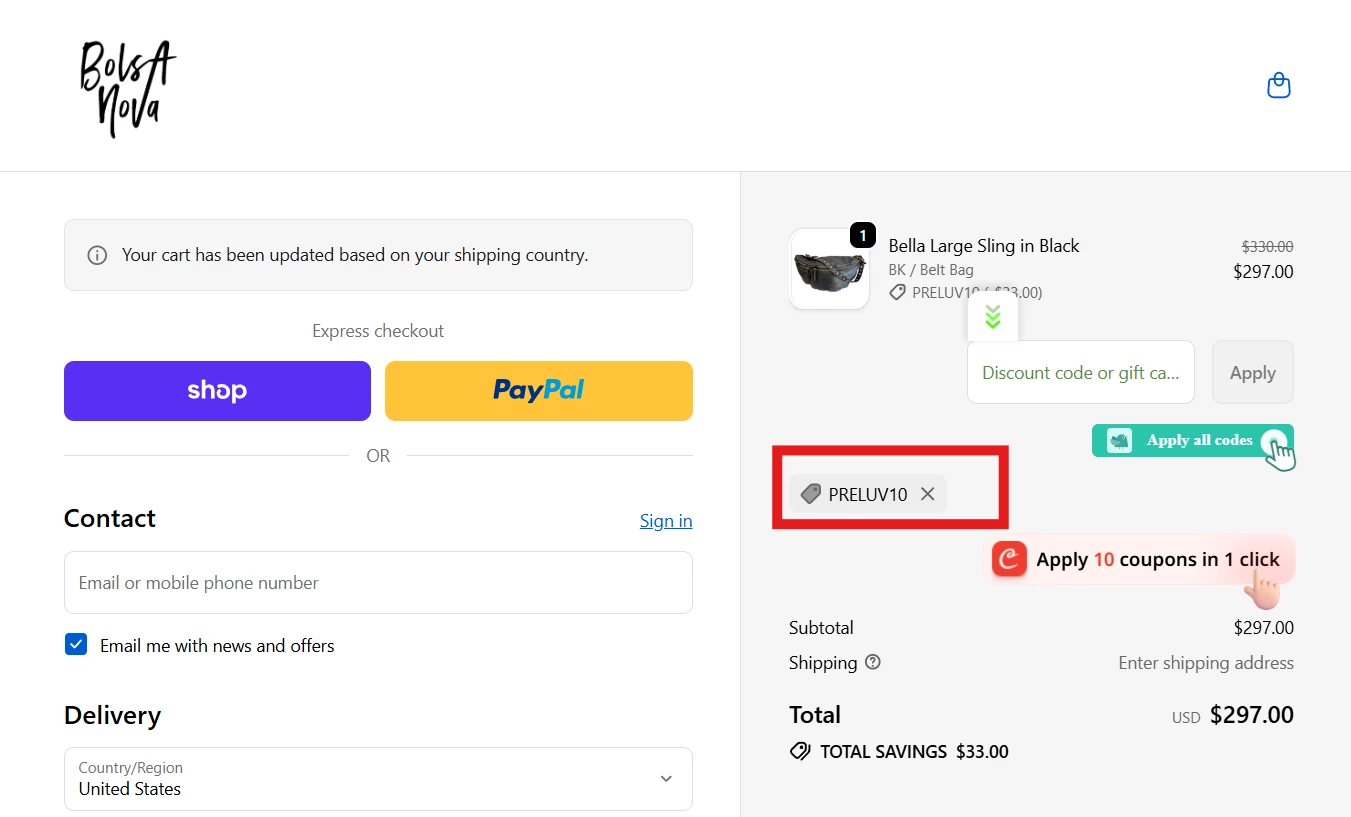
Task: Remove the PRELUV10 discount code
Action: coord(928,494)
